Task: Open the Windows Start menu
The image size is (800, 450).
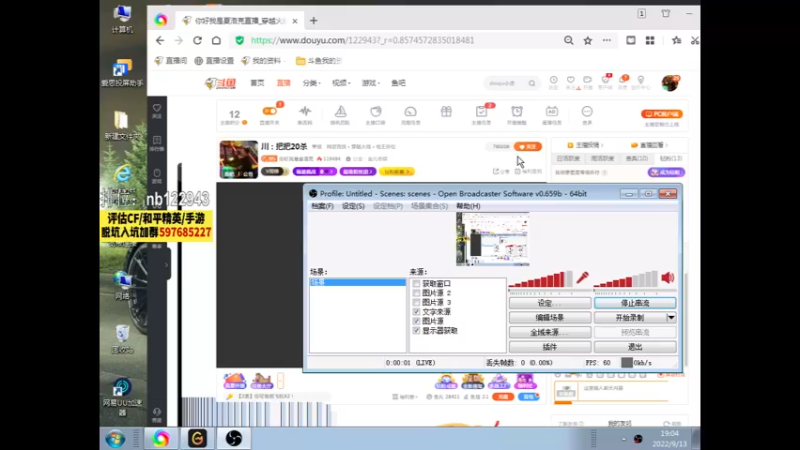Action: click(x=115, y=439)
